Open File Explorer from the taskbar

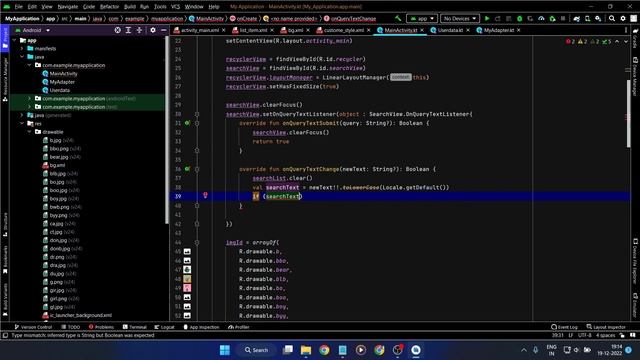(x=306, y=350)
